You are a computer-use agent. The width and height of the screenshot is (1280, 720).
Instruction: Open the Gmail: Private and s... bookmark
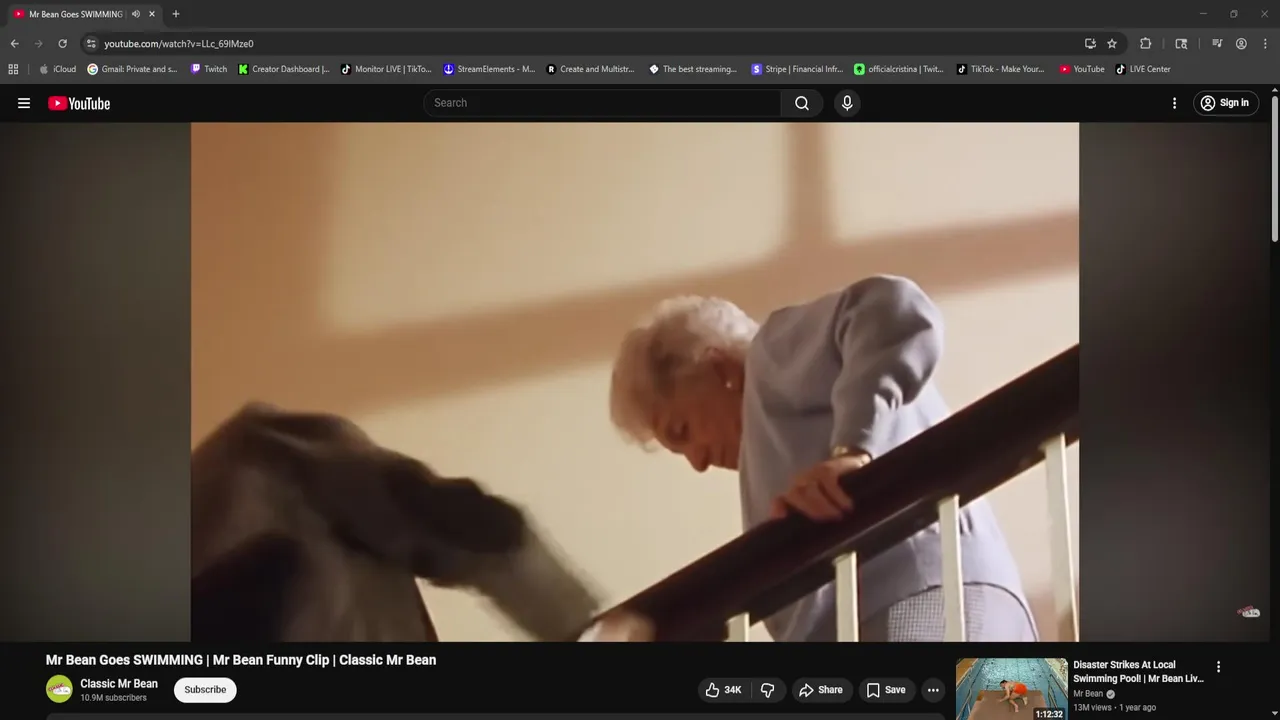133,69
